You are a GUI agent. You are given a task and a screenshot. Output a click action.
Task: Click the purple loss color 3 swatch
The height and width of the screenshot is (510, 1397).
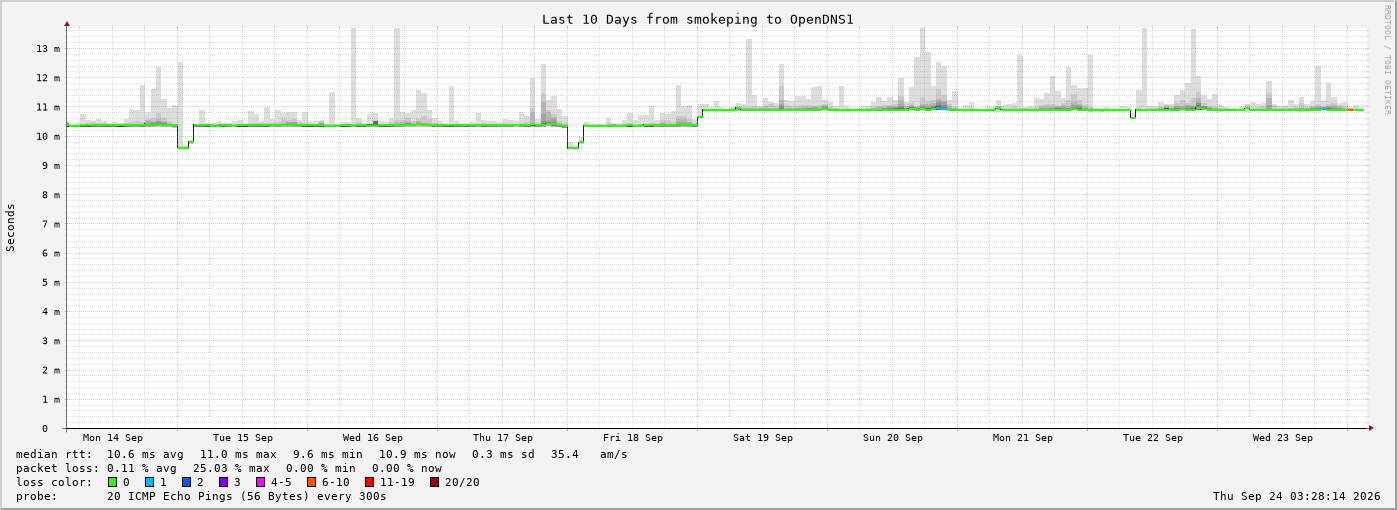[x=223, y=482]
